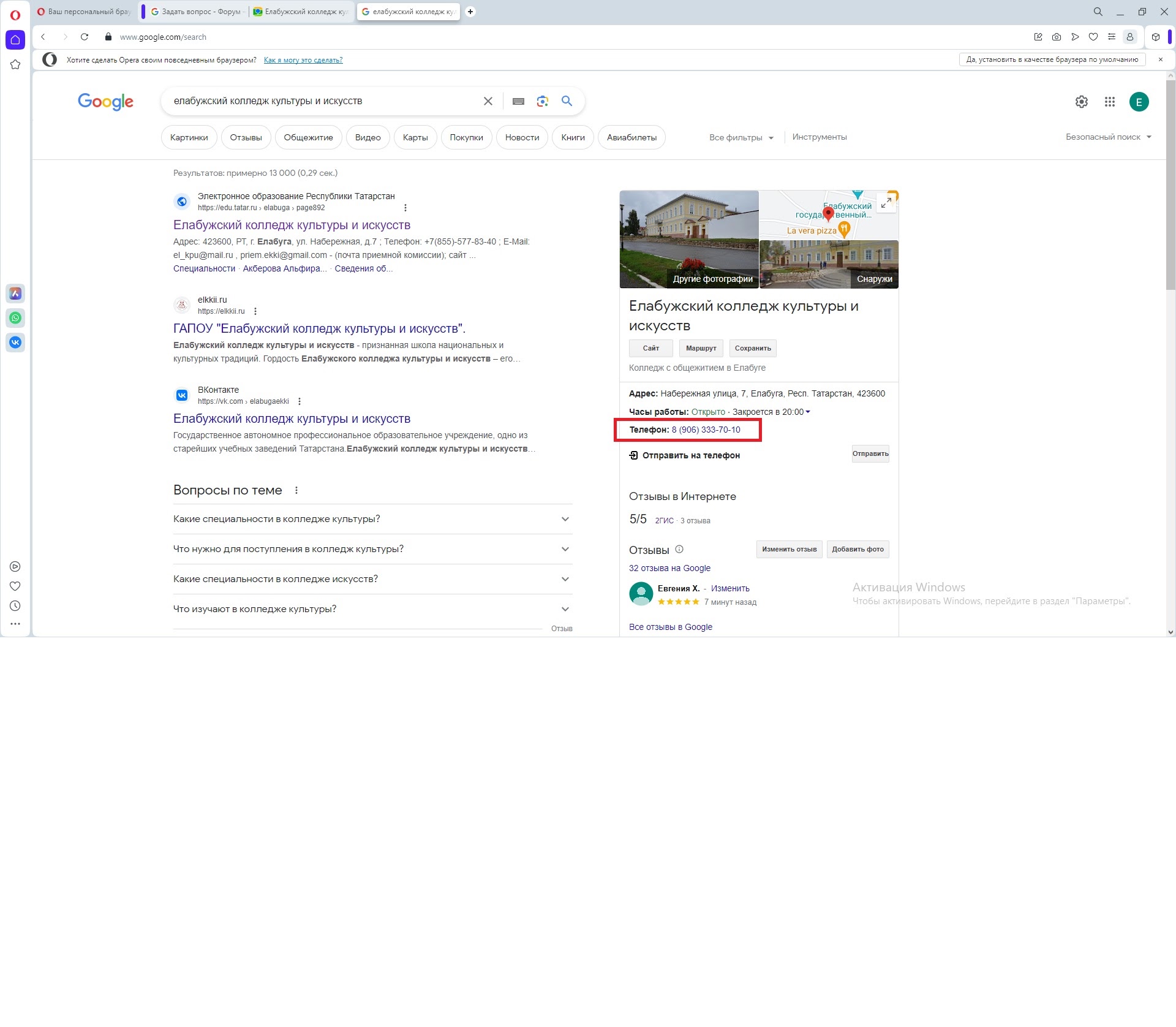Open 'Вопросы по теме' options menu

[x=296, y=490]
